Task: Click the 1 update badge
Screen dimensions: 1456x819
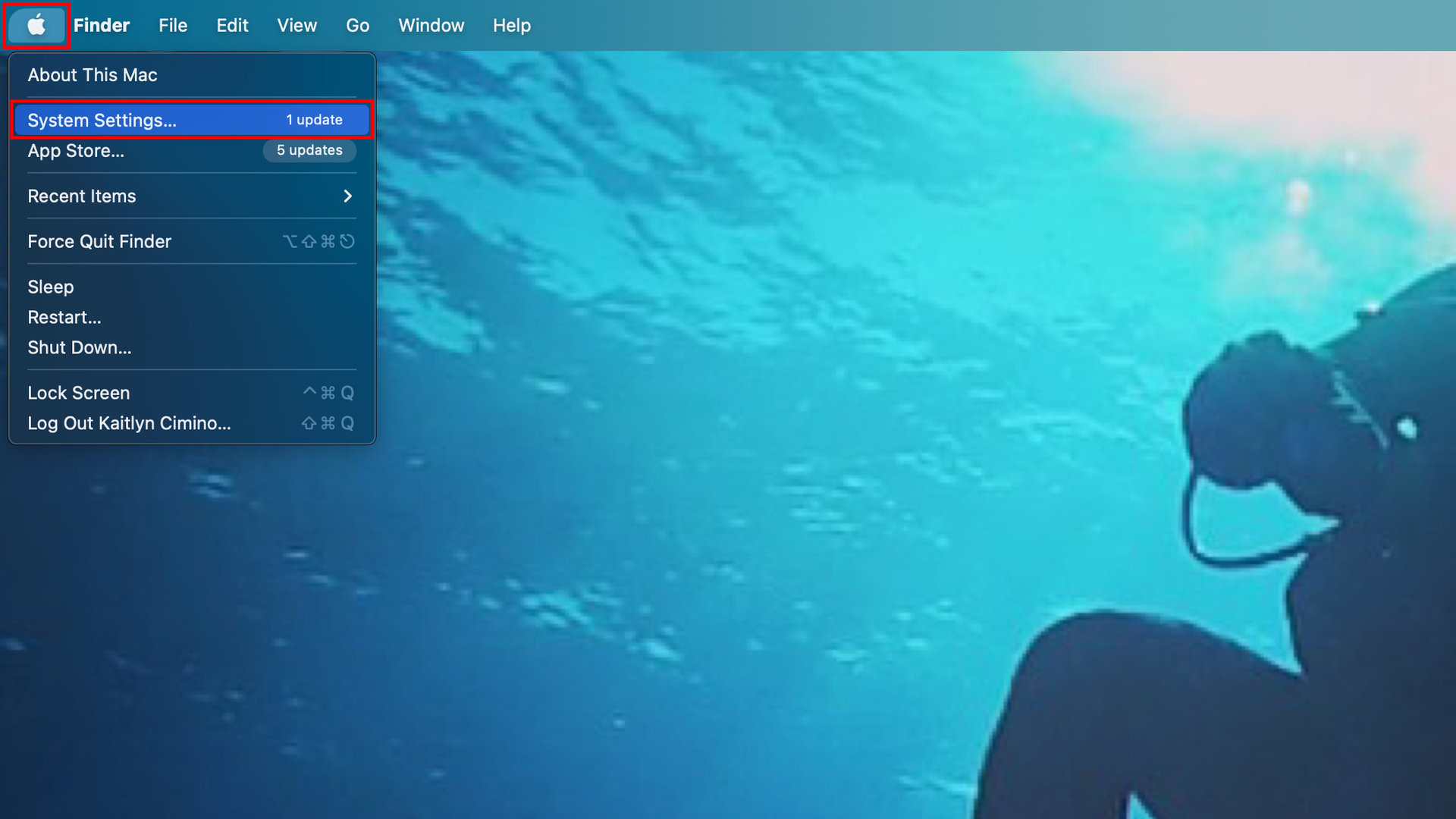Action: [x=314, y=120]
